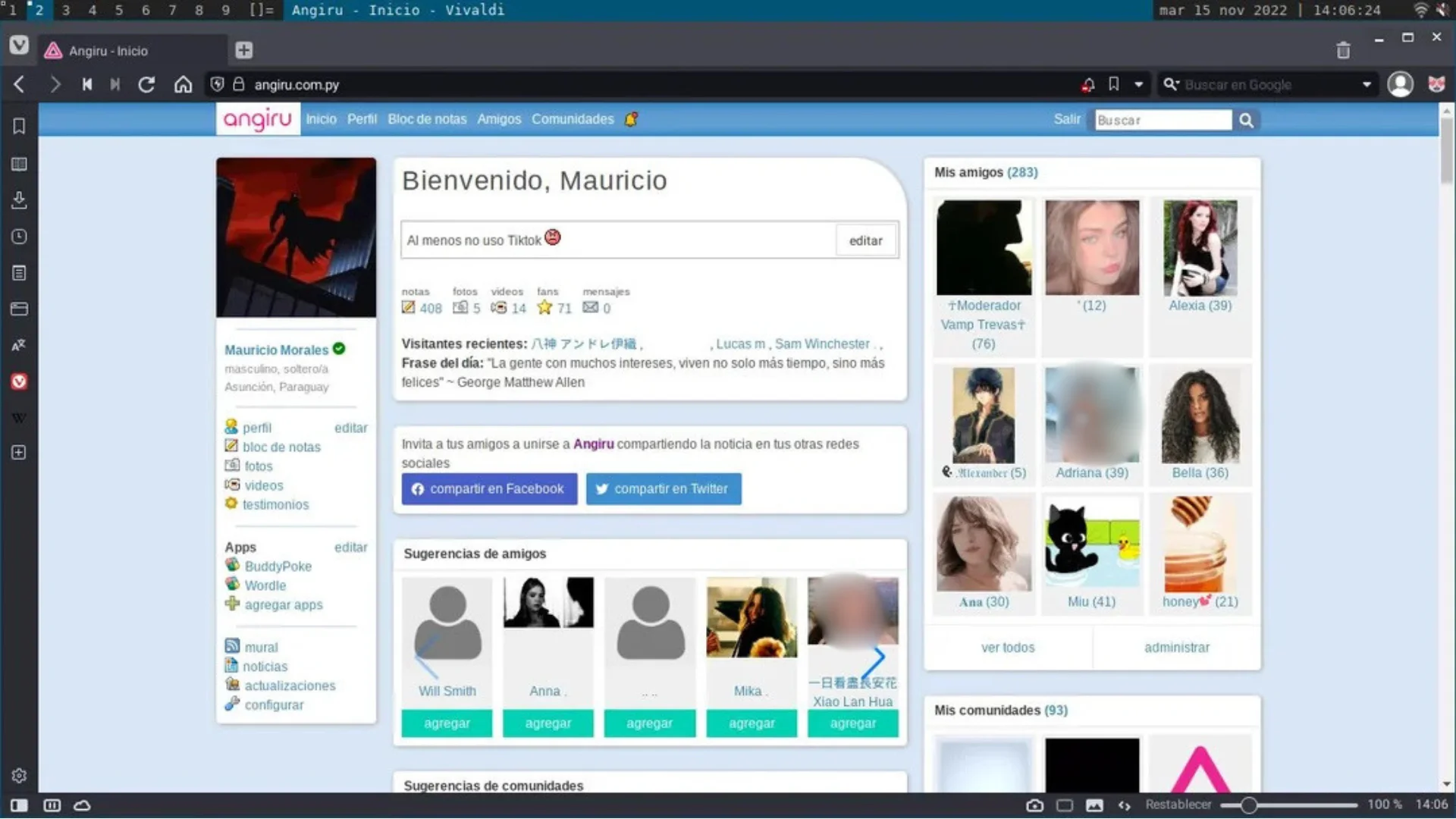The width and height of the screenshot is (1456, 819).
Task: Show next friend suggestions arrow
Action: tap(875, 663)
